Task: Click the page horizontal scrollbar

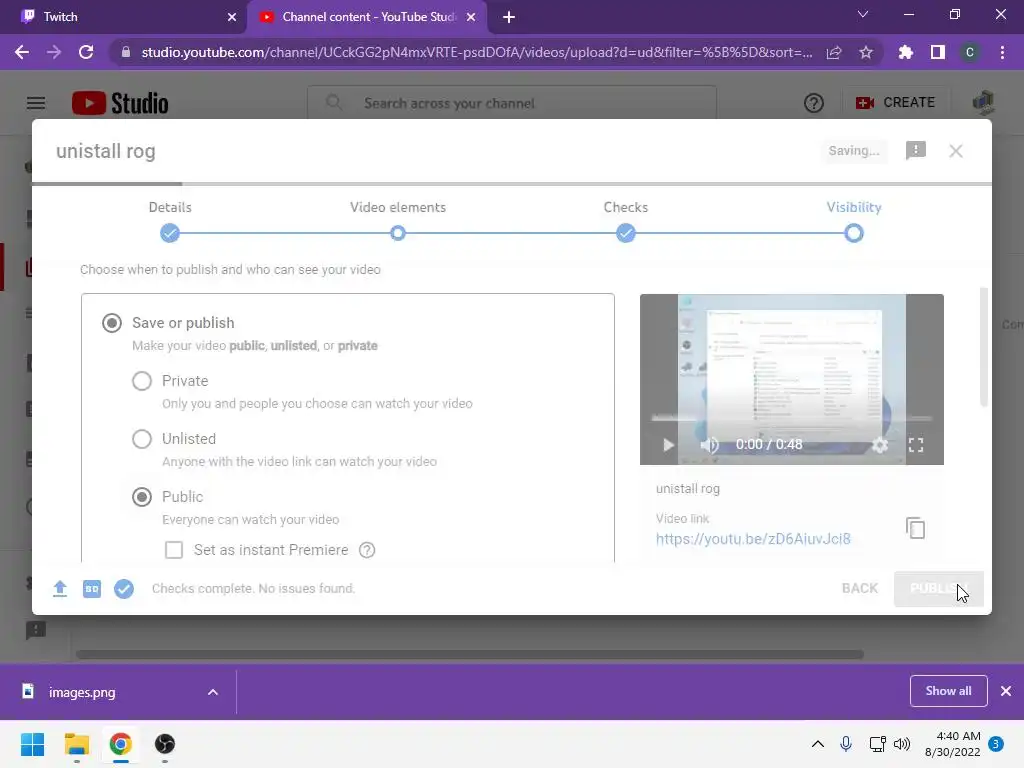Action: coord(470,654)
